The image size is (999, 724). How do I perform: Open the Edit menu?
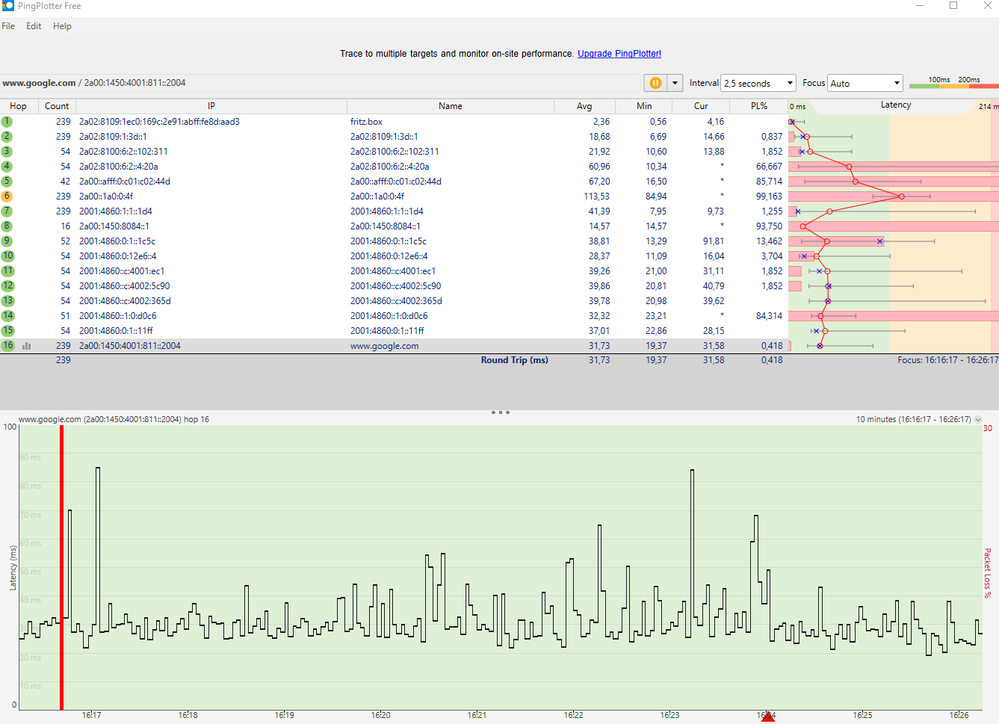pos(34,26)
